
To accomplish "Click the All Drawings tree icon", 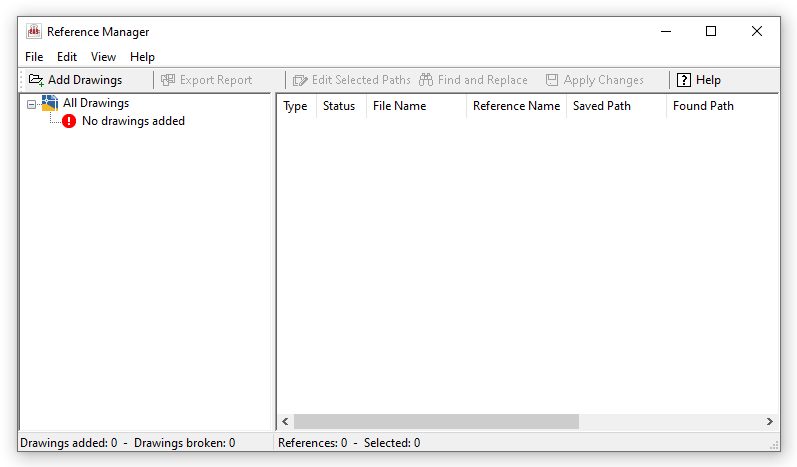I will [50, 103].
